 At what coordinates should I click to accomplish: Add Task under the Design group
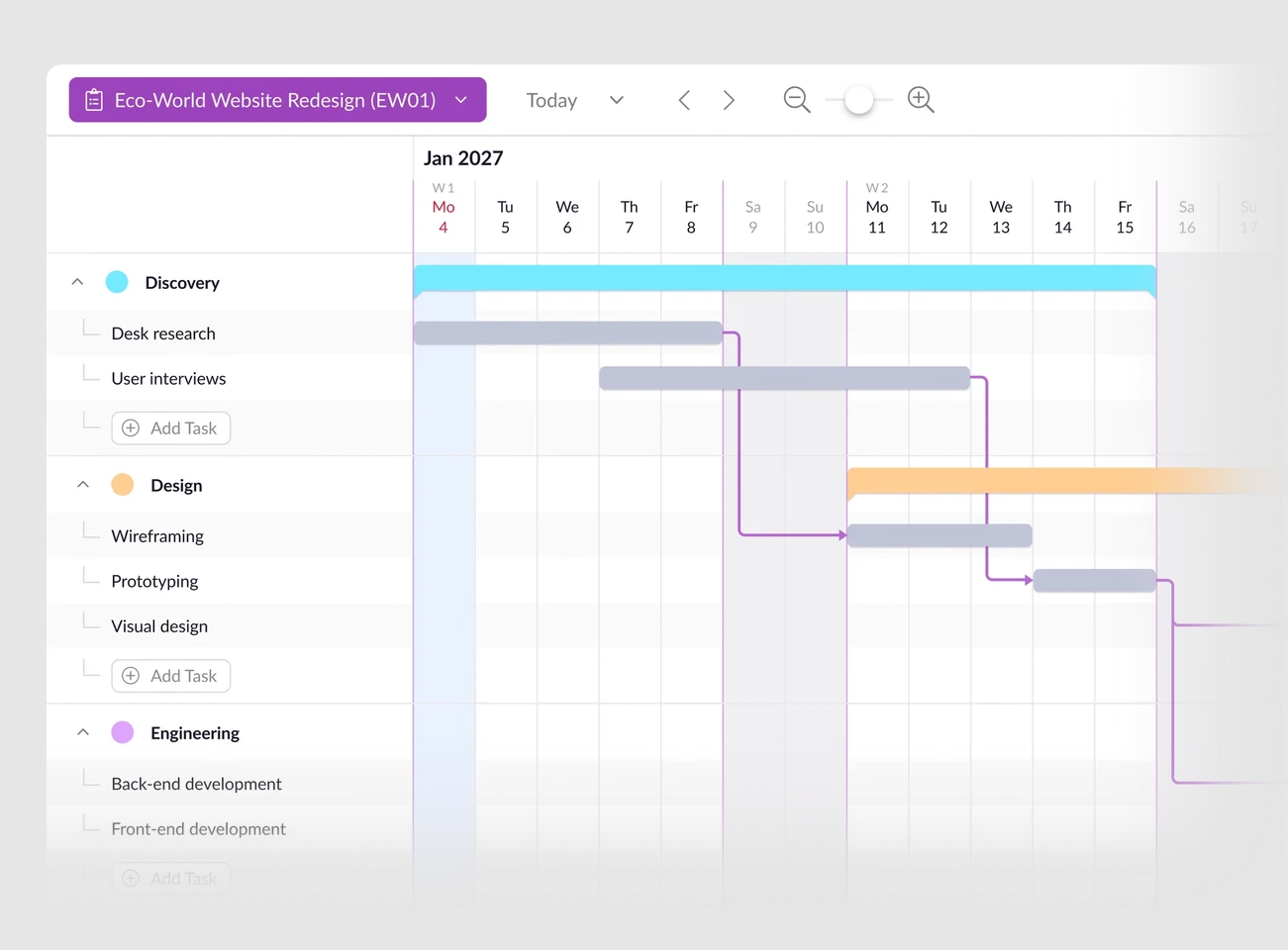[171, 676]
